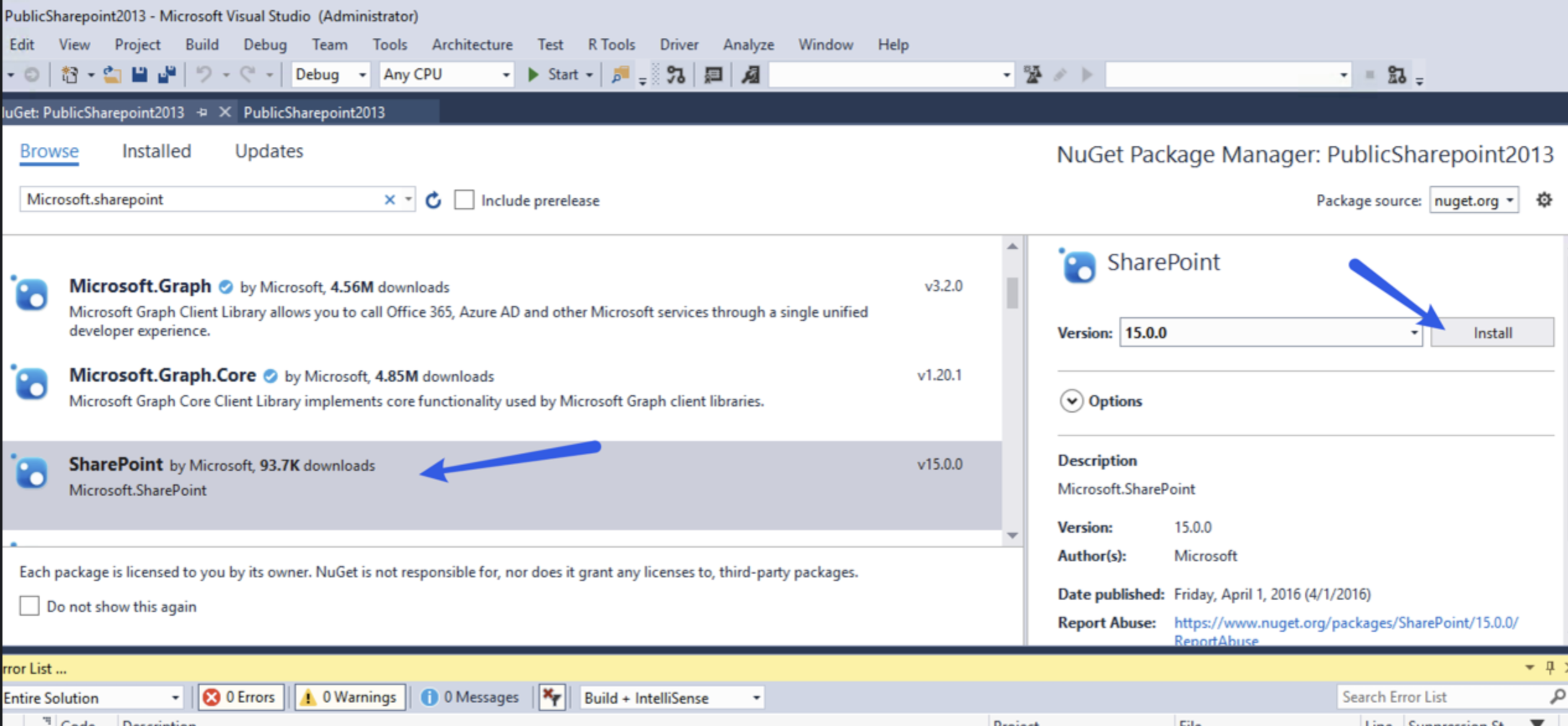Screen dimensions: 1568x726
Task: Expand the Options section
Action: tap(1071, 401)
